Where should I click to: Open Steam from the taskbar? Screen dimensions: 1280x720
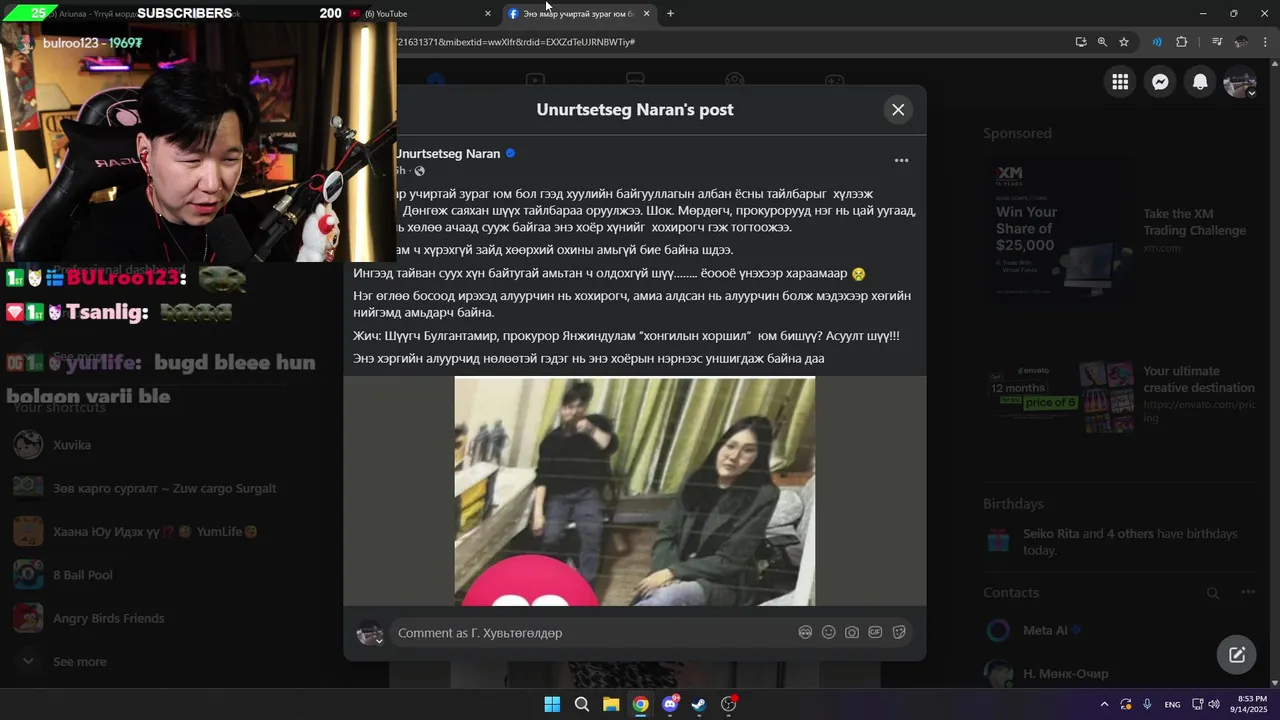coord(699,704)
